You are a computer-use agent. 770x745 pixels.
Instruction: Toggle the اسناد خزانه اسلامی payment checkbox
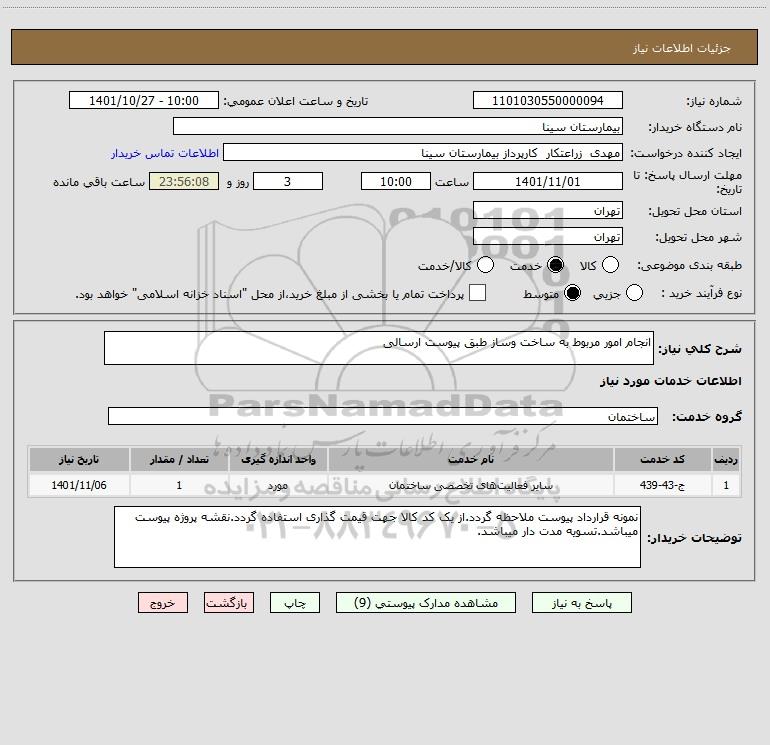477,293
